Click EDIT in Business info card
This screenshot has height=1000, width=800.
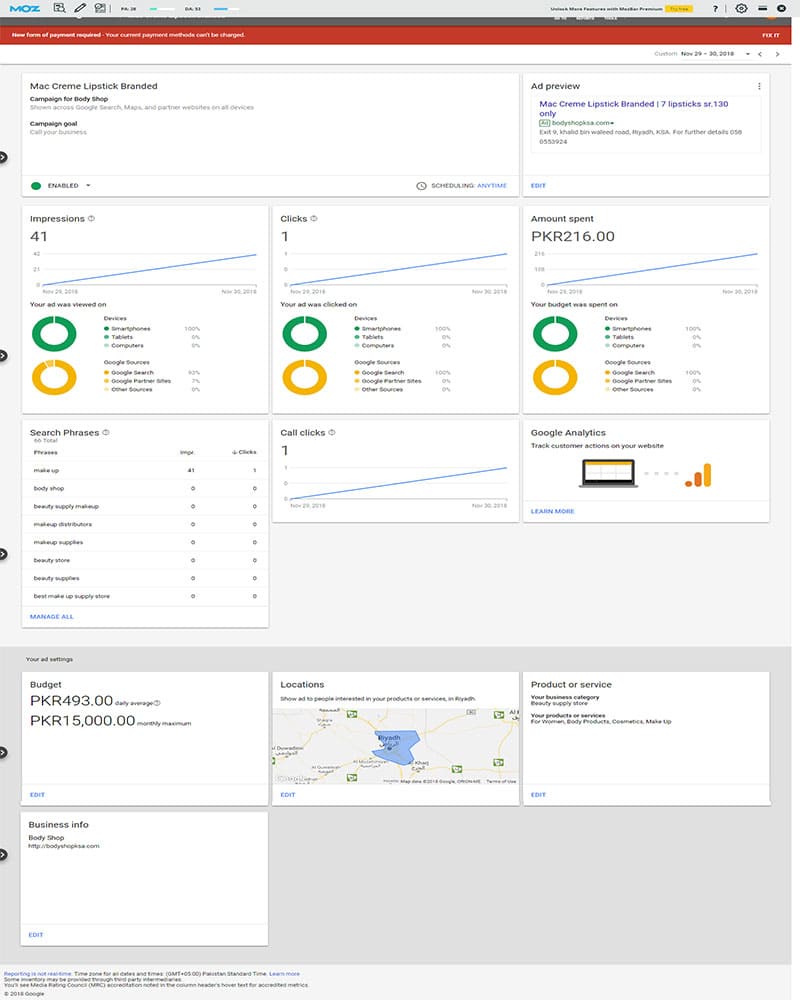point(36,935)
